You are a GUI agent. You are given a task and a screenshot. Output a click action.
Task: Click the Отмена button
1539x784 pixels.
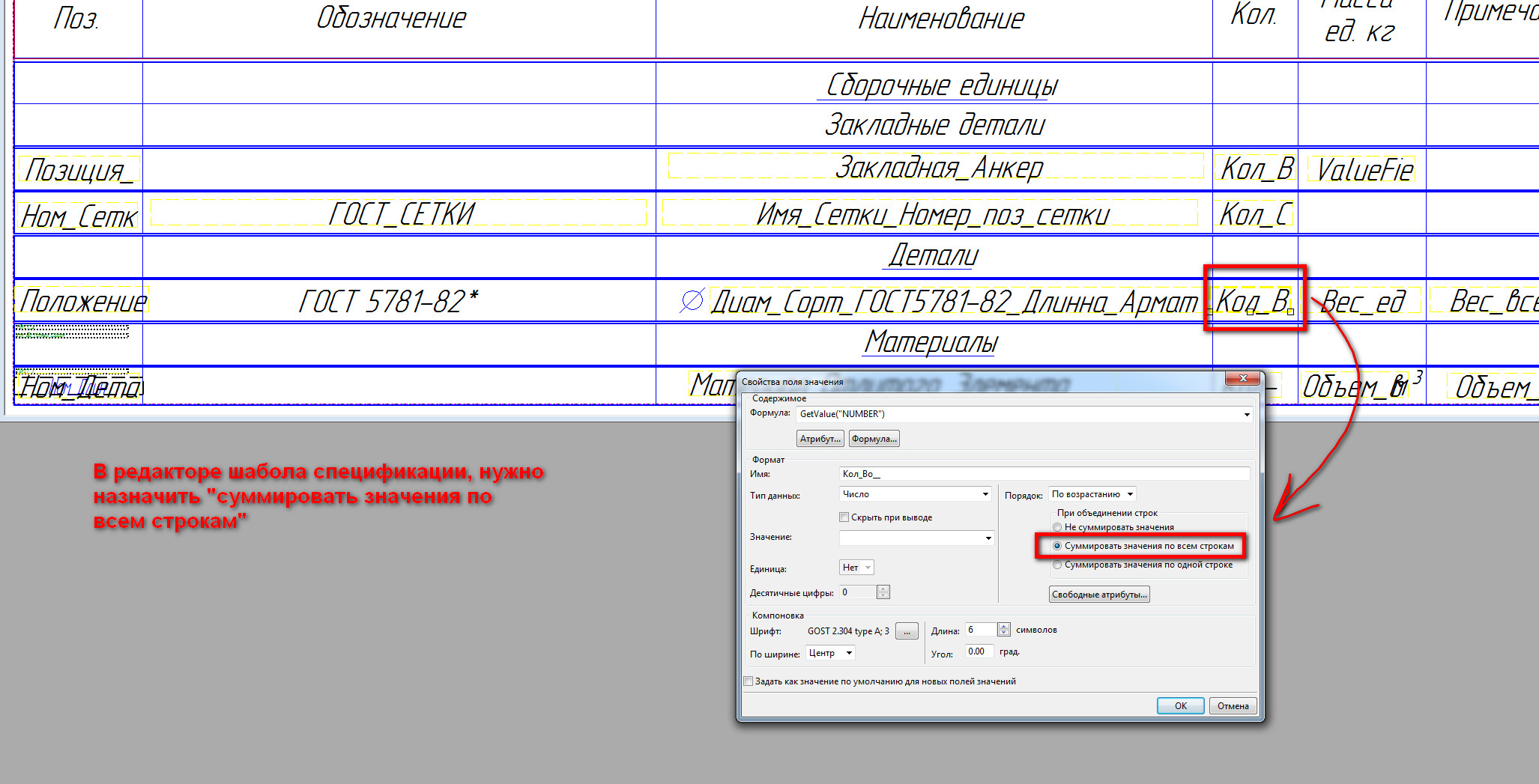pyautogui.click(x=1233, y=705)
